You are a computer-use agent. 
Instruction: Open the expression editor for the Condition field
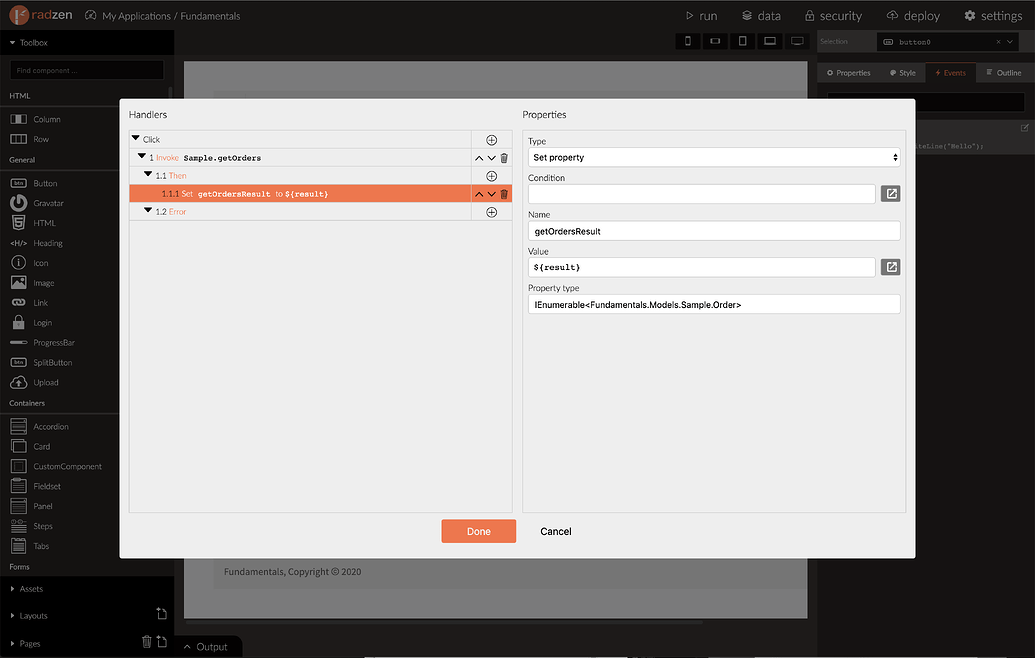890,194
